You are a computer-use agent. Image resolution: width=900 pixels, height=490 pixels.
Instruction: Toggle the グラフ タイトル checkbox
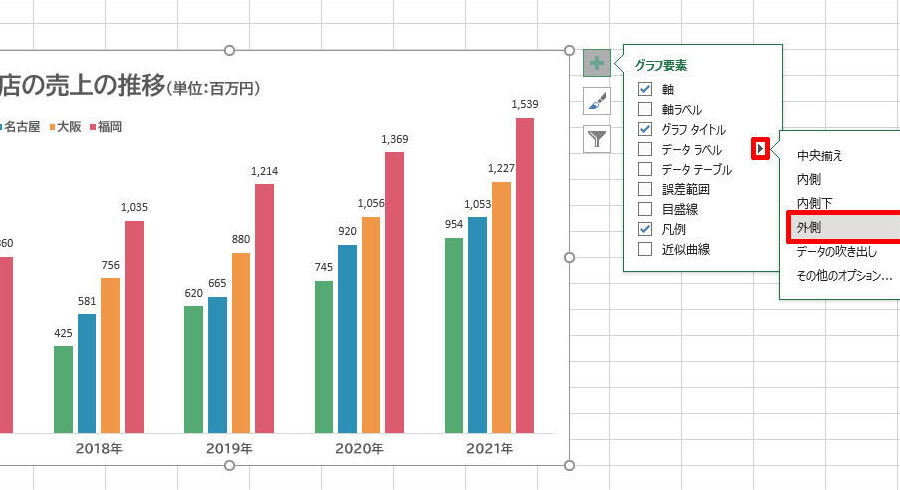[x=645, y=129]
